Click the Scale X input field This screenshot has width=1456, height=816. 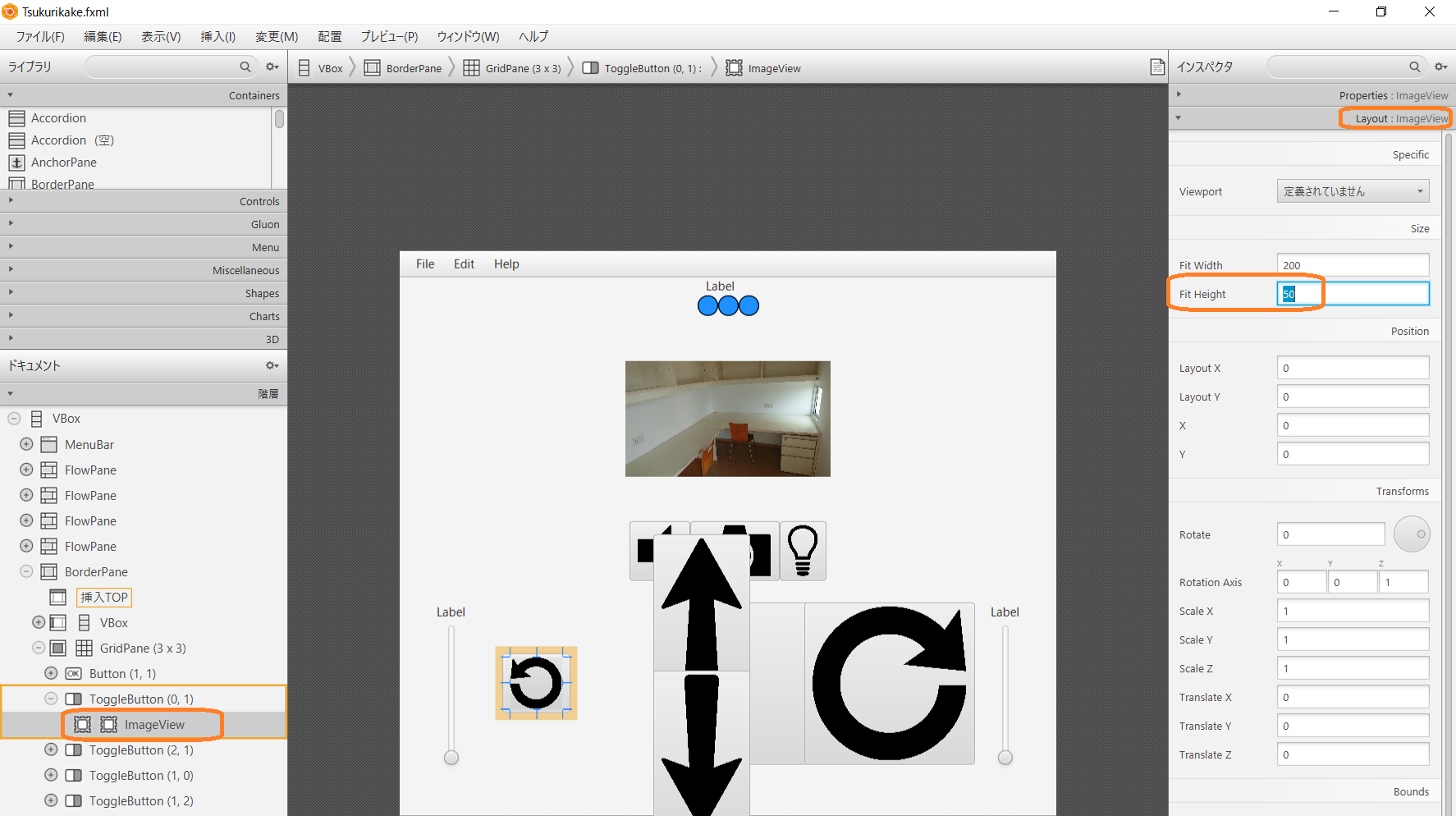(x=1353, y=611)
